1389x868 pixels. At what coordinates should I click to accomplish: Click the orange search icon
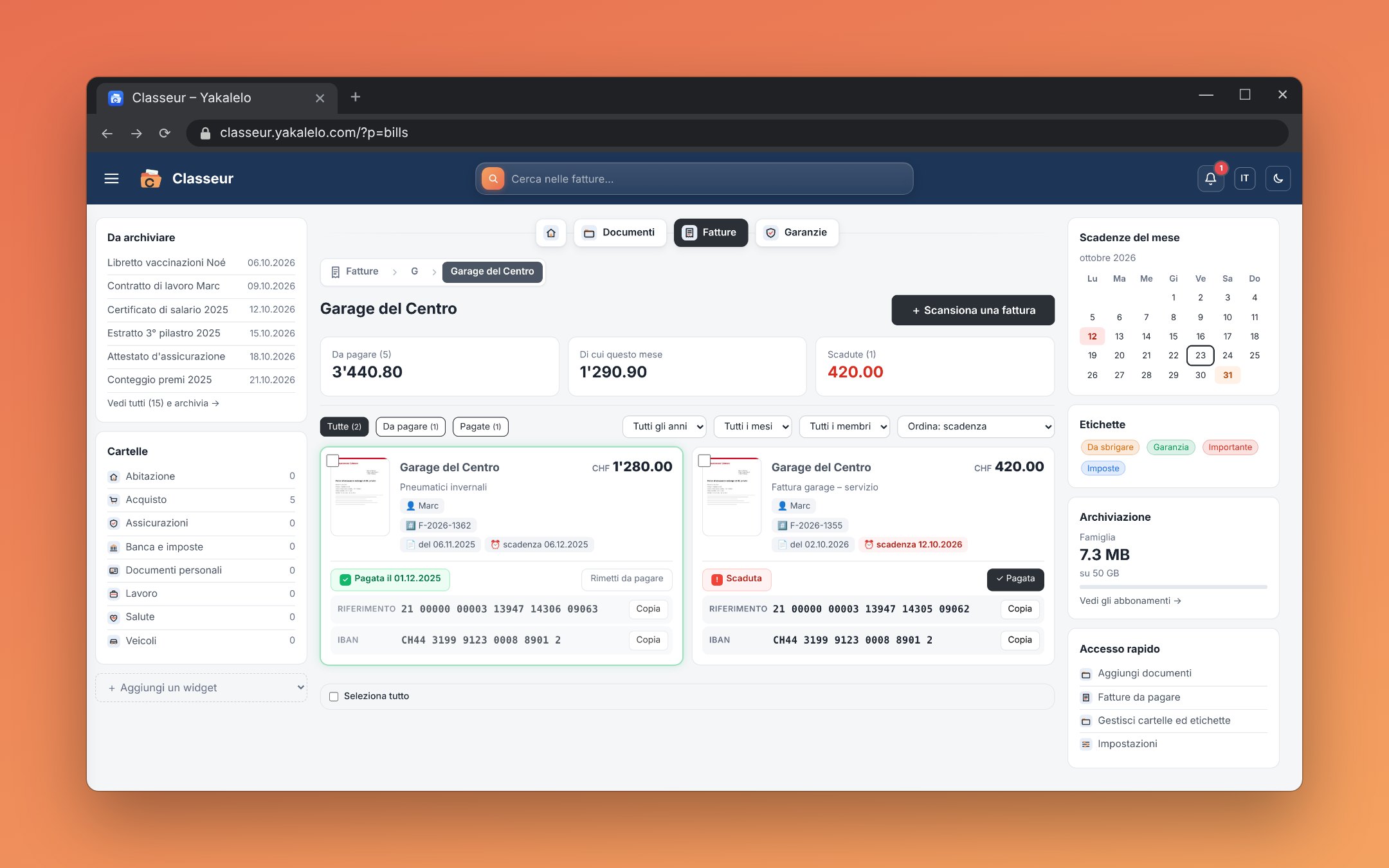[493, 179]
